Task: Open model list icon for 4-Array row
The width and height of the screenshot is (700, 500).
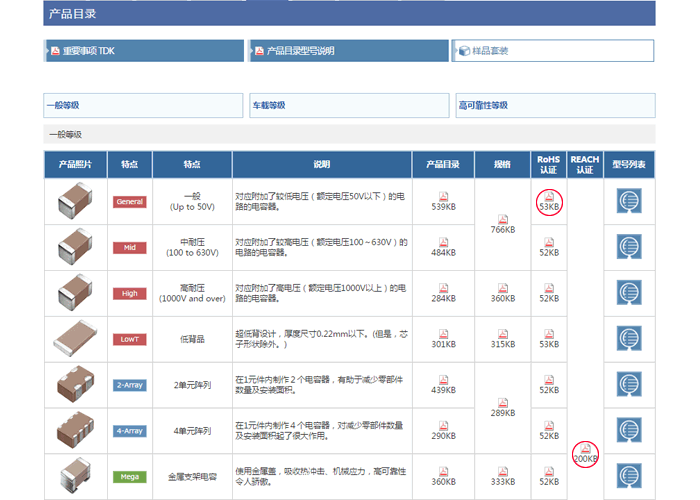Action: pyautogui.click(x=629, y=430)
